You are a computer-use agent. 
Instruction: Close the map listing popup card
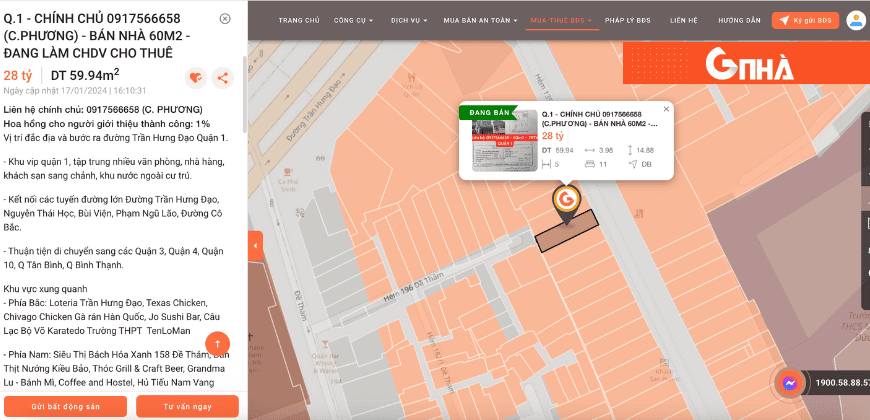[x=666, y=109]
